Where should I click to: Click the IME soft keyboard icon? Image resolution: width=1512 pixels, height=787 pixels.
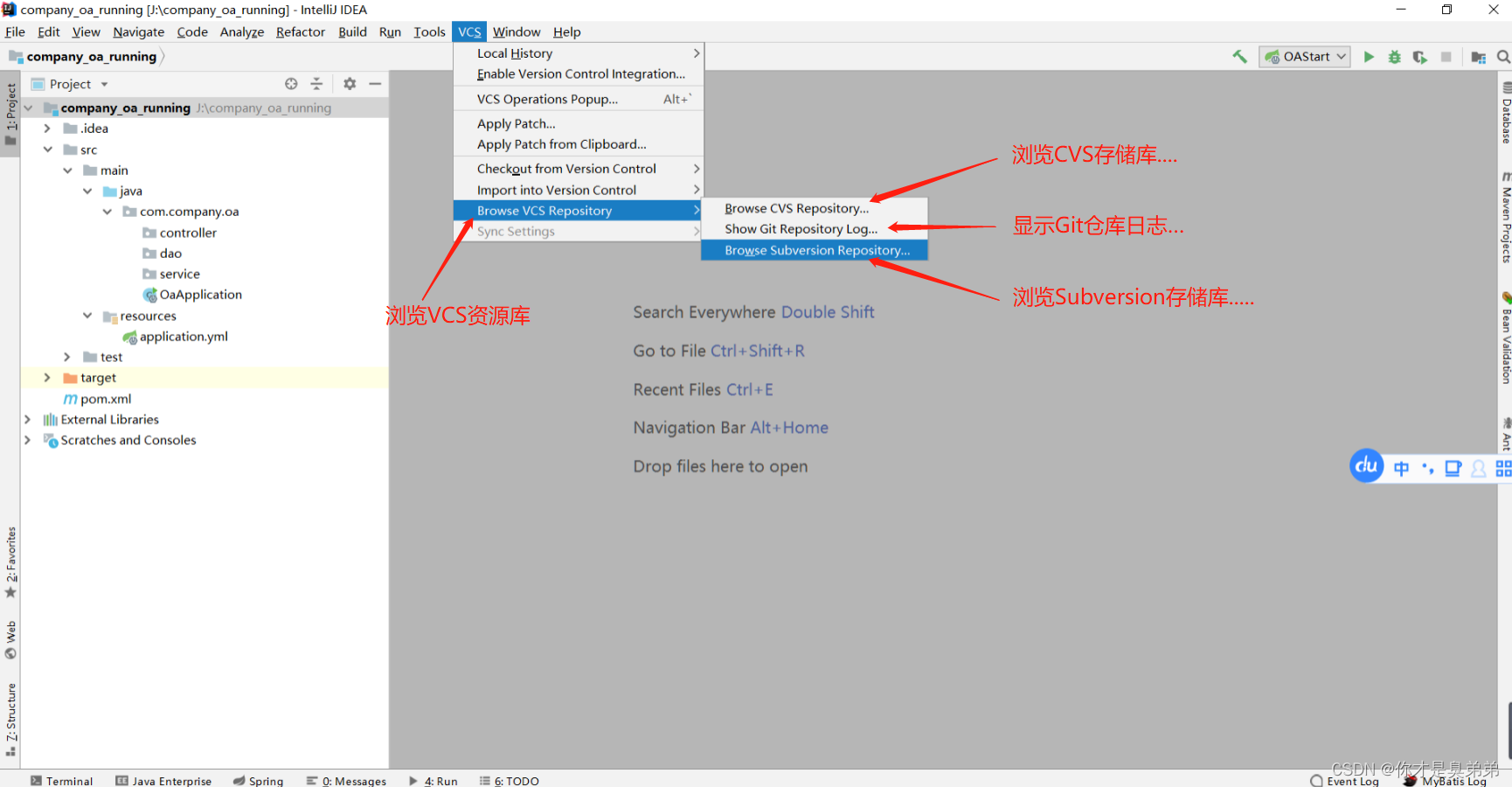tap(1453, 469)
